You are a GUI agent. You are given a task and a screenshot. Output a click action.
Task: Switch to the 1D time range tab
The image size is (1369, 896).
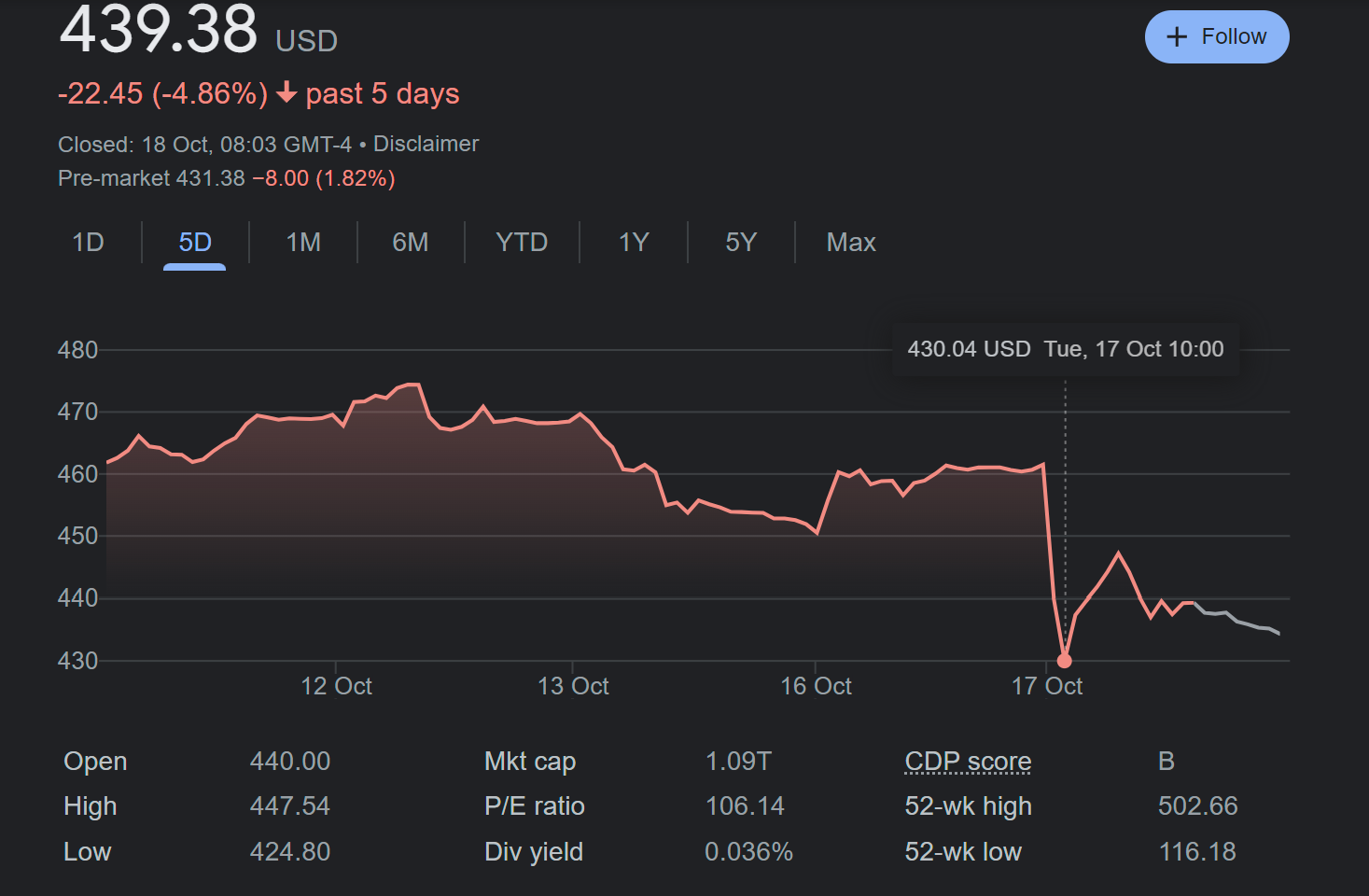pos(88,243)
